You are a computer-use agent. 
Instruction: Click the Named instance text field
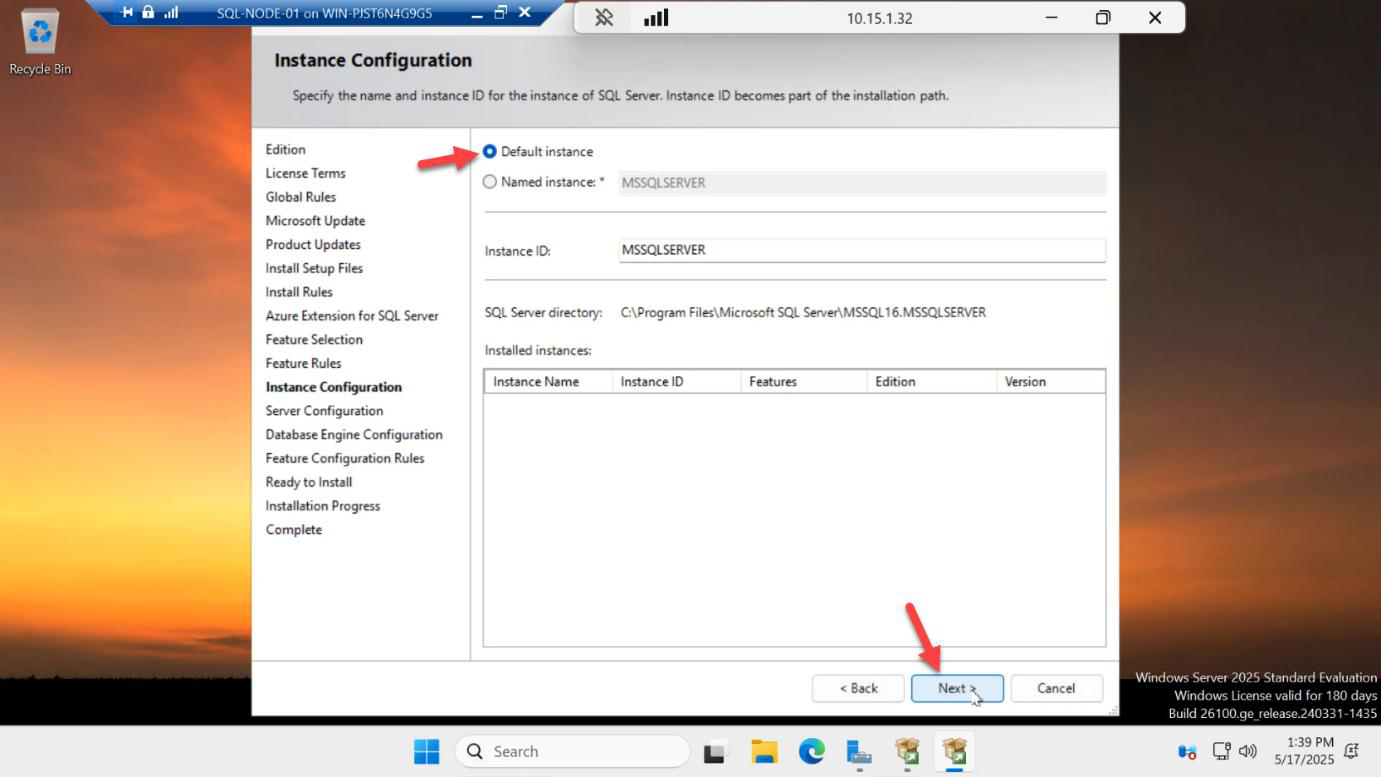(862, 183)
